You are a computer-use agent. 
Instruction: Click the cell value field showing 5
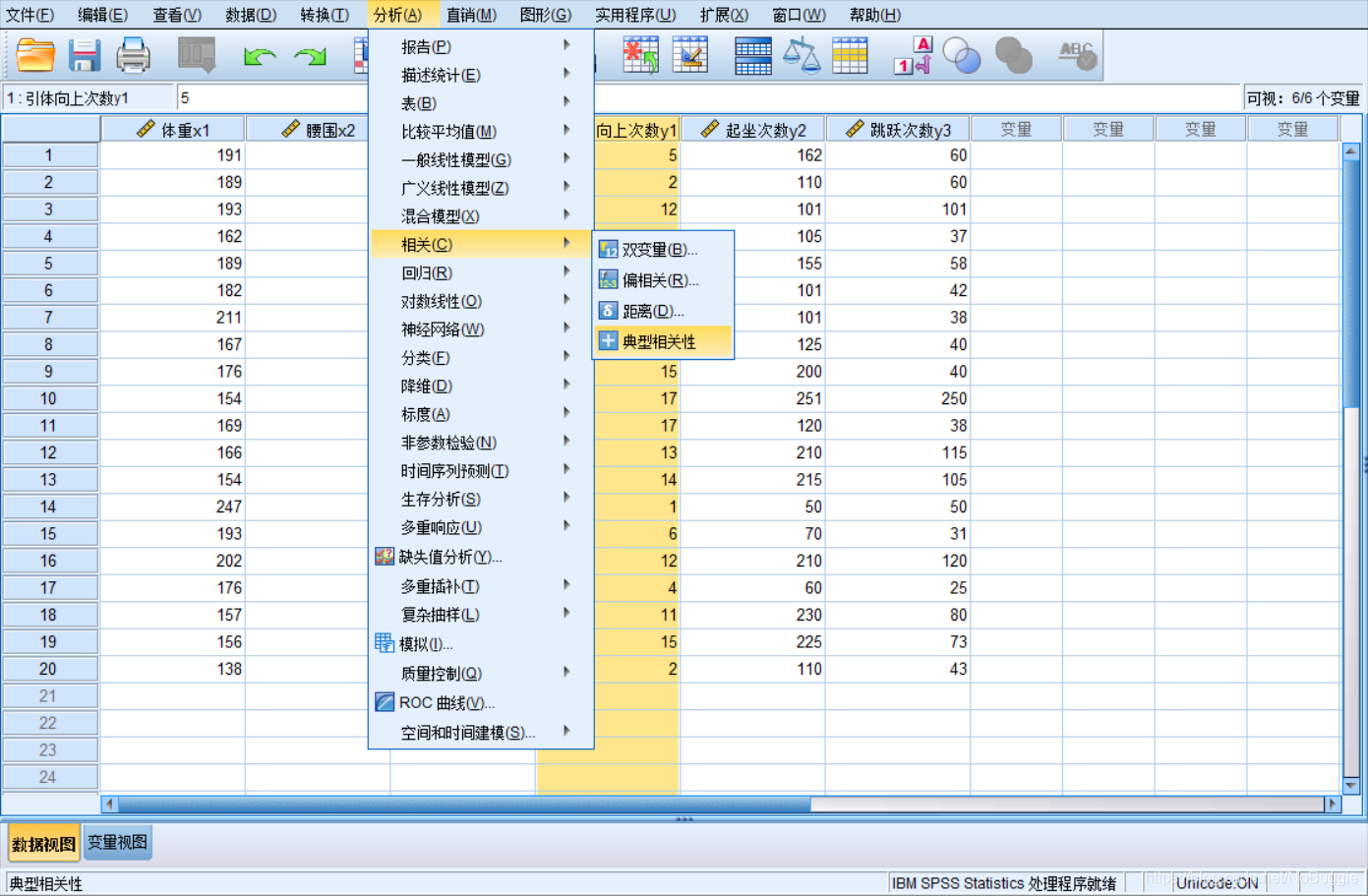[708, 98]
